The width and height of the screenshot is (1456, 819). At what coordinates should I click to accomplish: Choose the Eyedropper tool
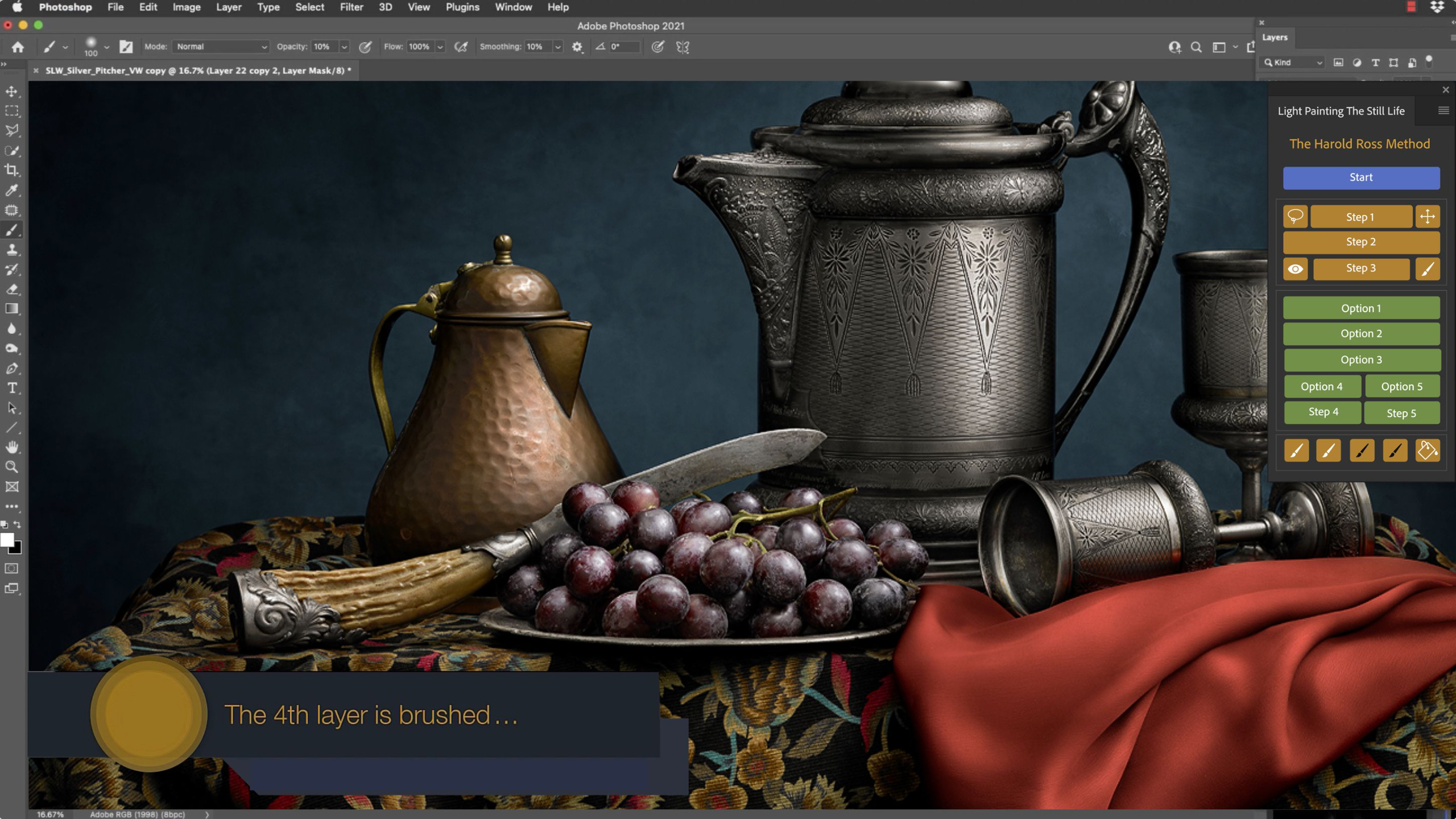click(x=11, y=190)
